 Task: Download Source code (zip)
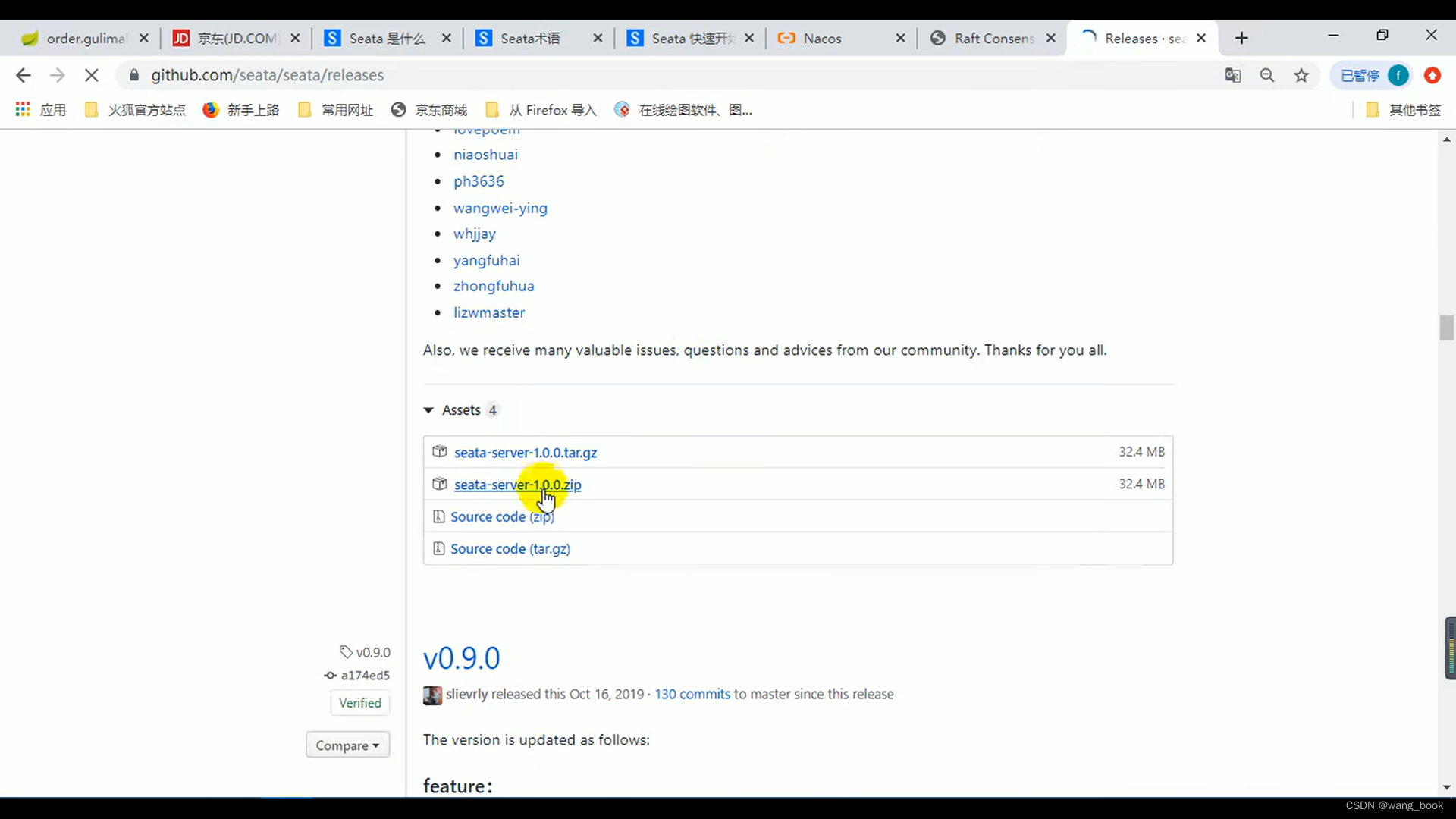502,516
